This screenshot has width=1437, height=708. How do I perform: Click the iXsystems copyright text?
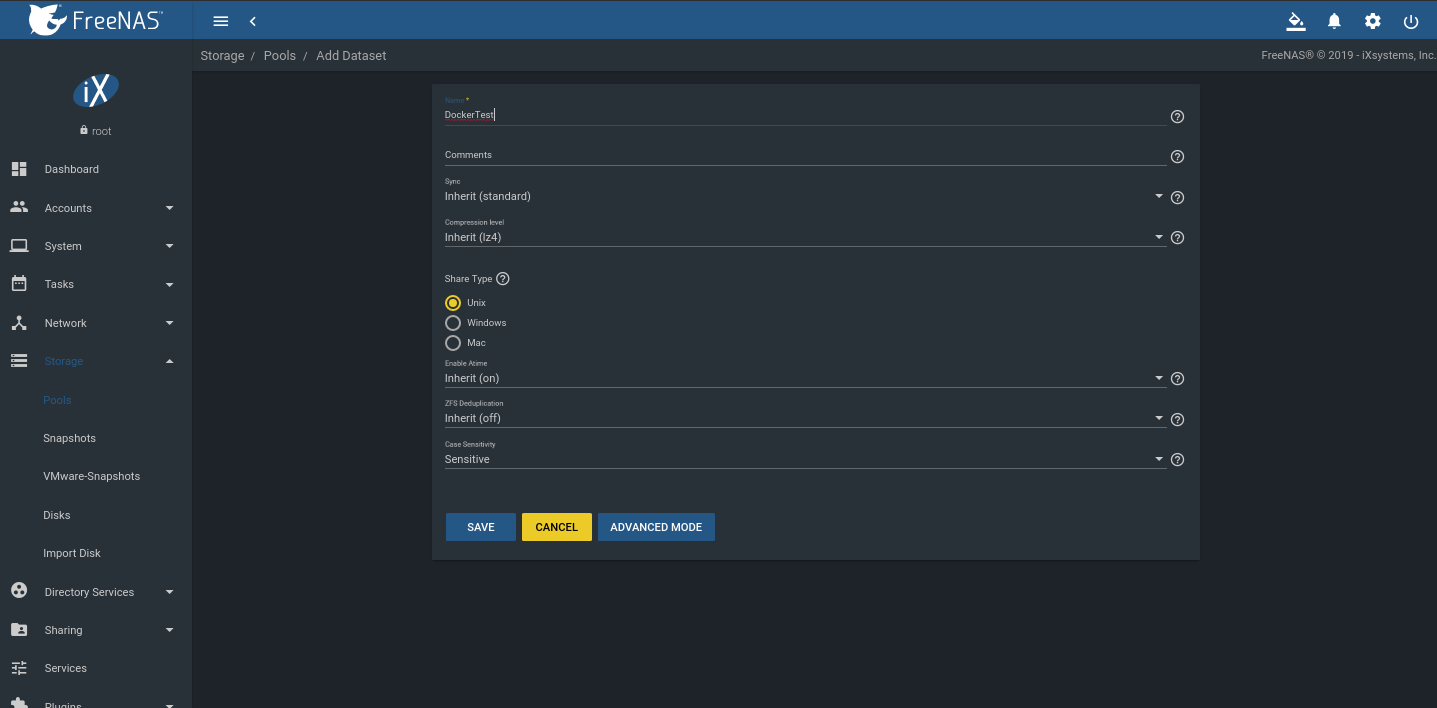(1348, 56)
